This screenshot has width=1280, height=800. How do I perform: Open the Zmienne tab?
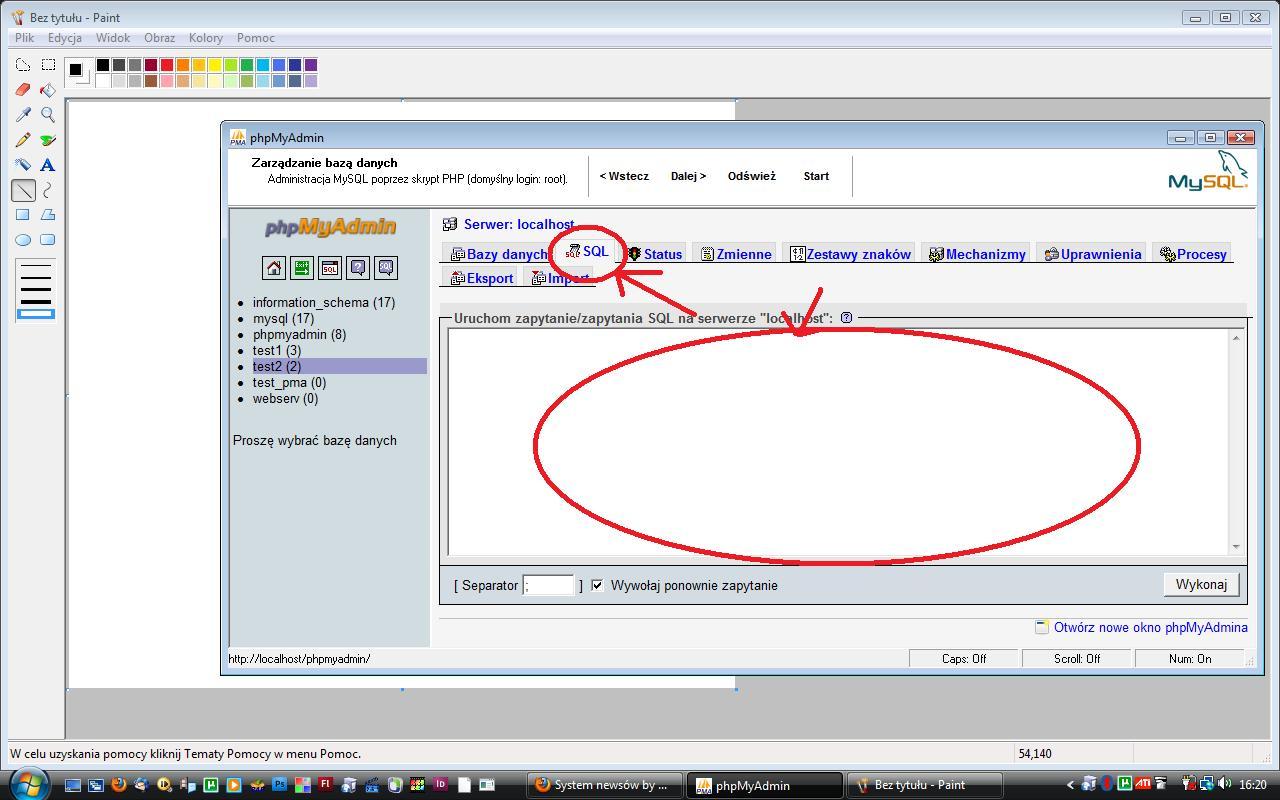coord(736,254)
